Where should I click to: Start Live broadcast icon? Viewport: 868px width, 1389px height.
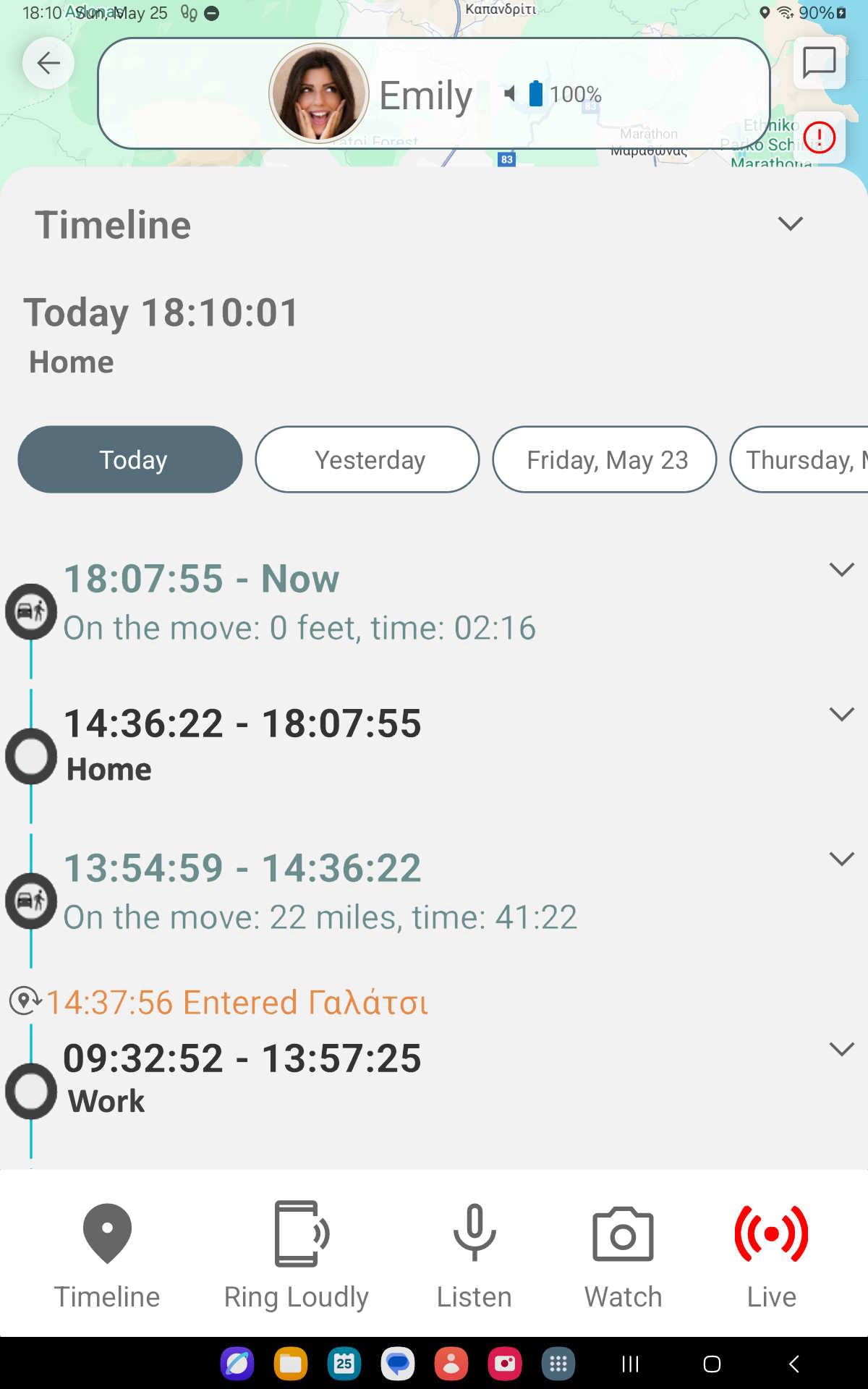click(x=771, y=1233)
